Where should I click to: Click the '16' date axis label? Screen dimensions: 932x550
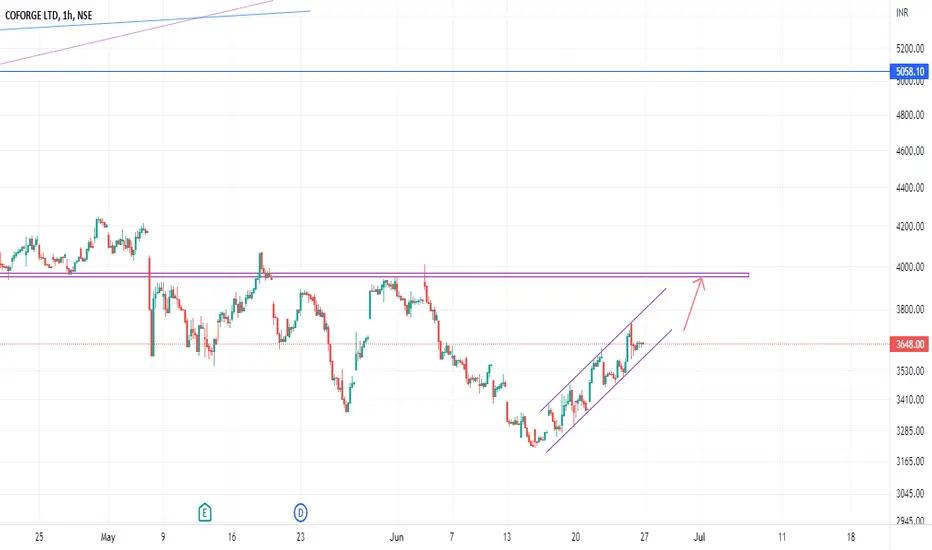[x=232, y=537]
